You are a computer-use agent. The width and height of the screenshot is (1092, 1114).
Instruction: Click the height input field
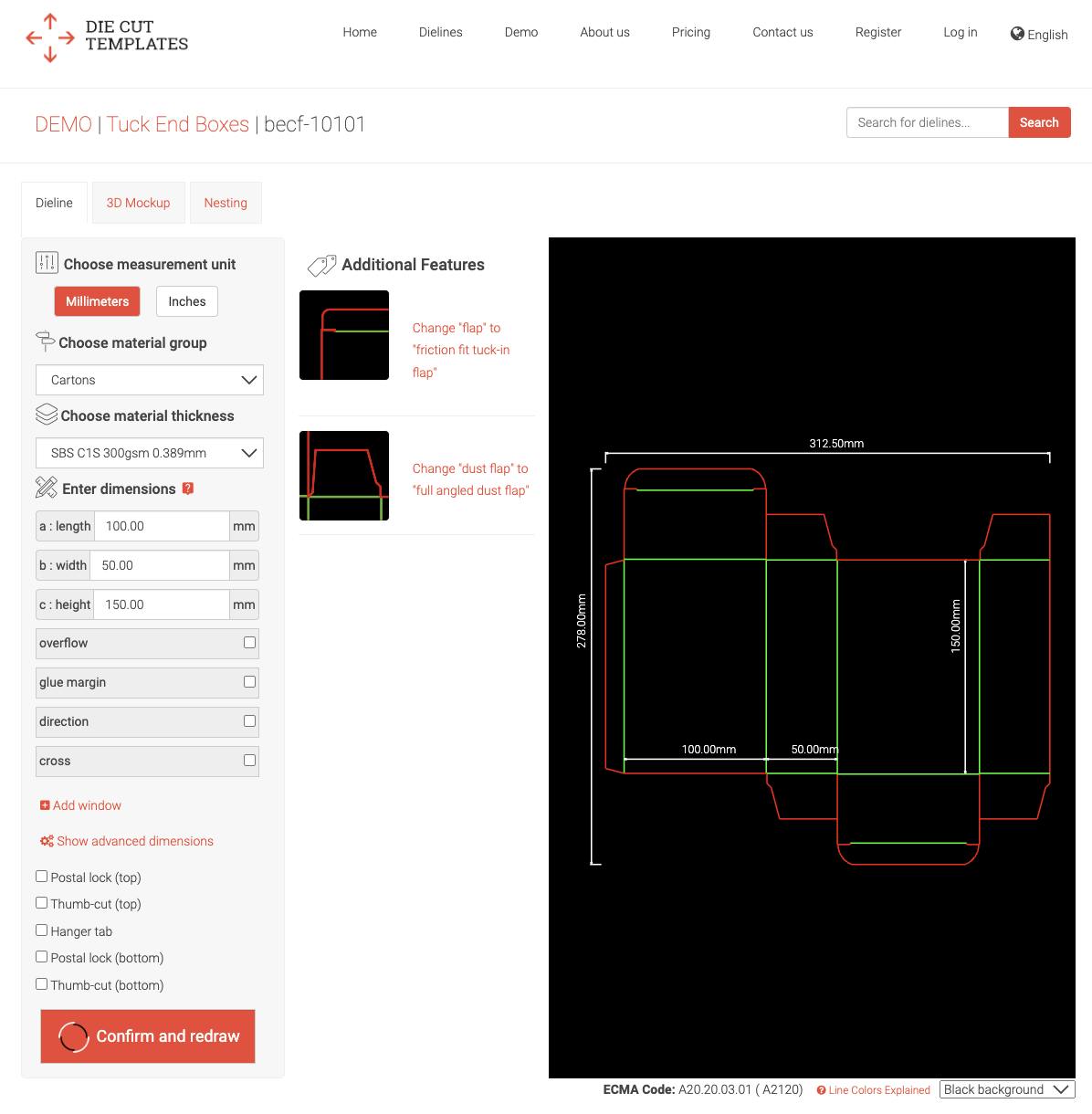(x=162, y=604)
